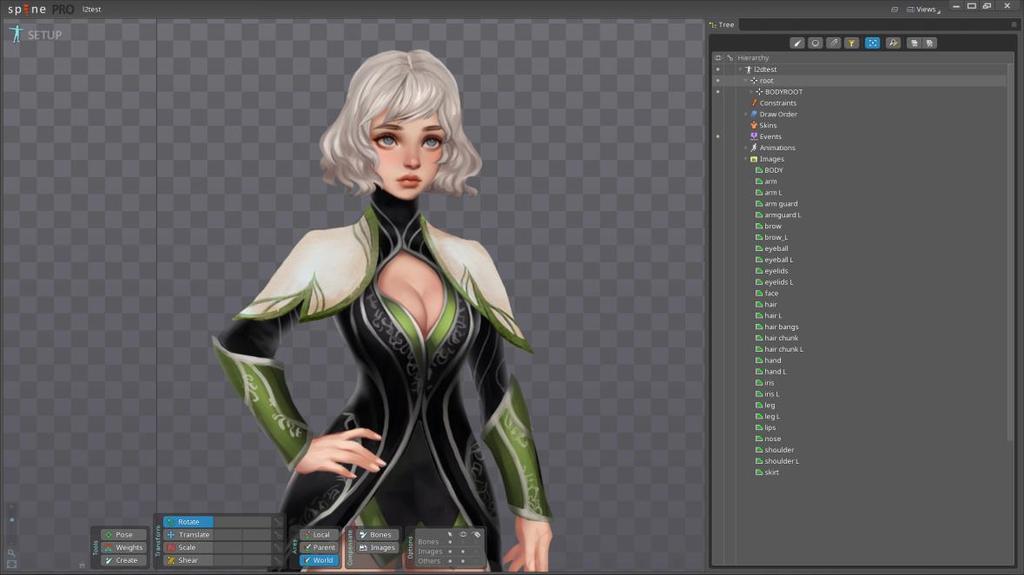The image size is (1024, 575).
Task: Toggle Images compensation button
Action: [376, 548]
